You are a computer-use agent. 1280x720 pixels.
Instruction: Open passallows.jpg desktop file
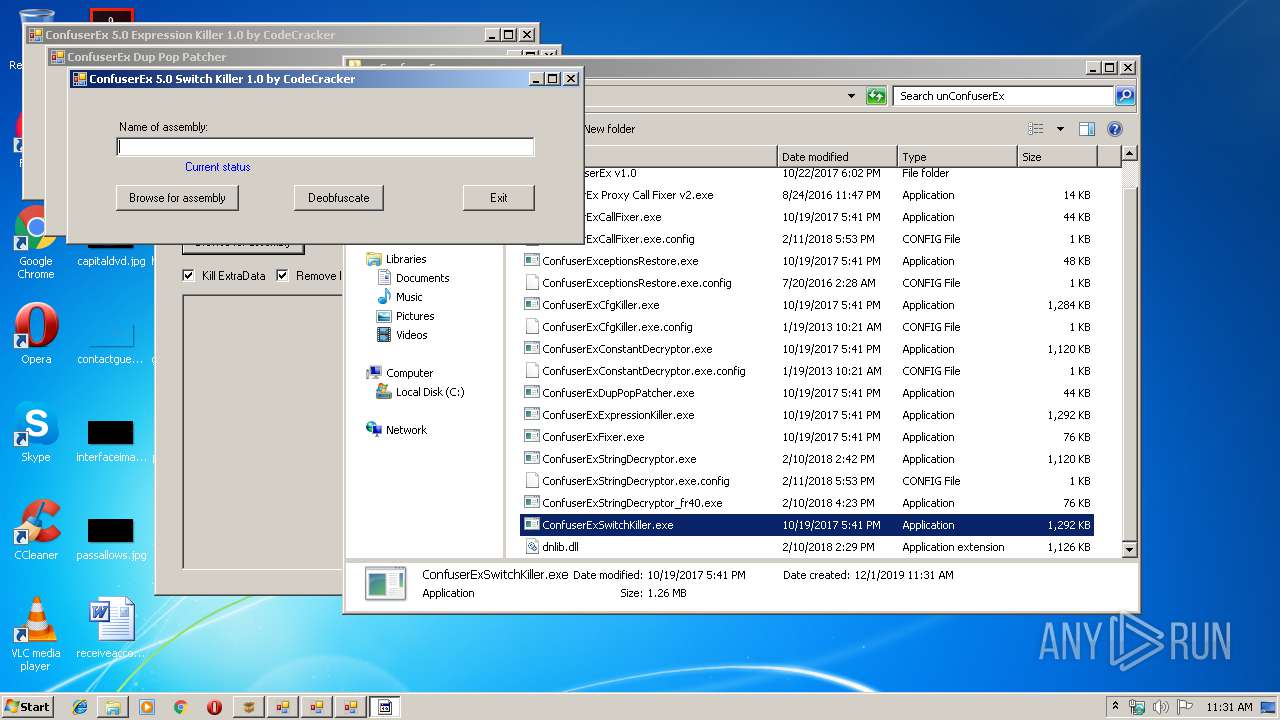point(110,540)
